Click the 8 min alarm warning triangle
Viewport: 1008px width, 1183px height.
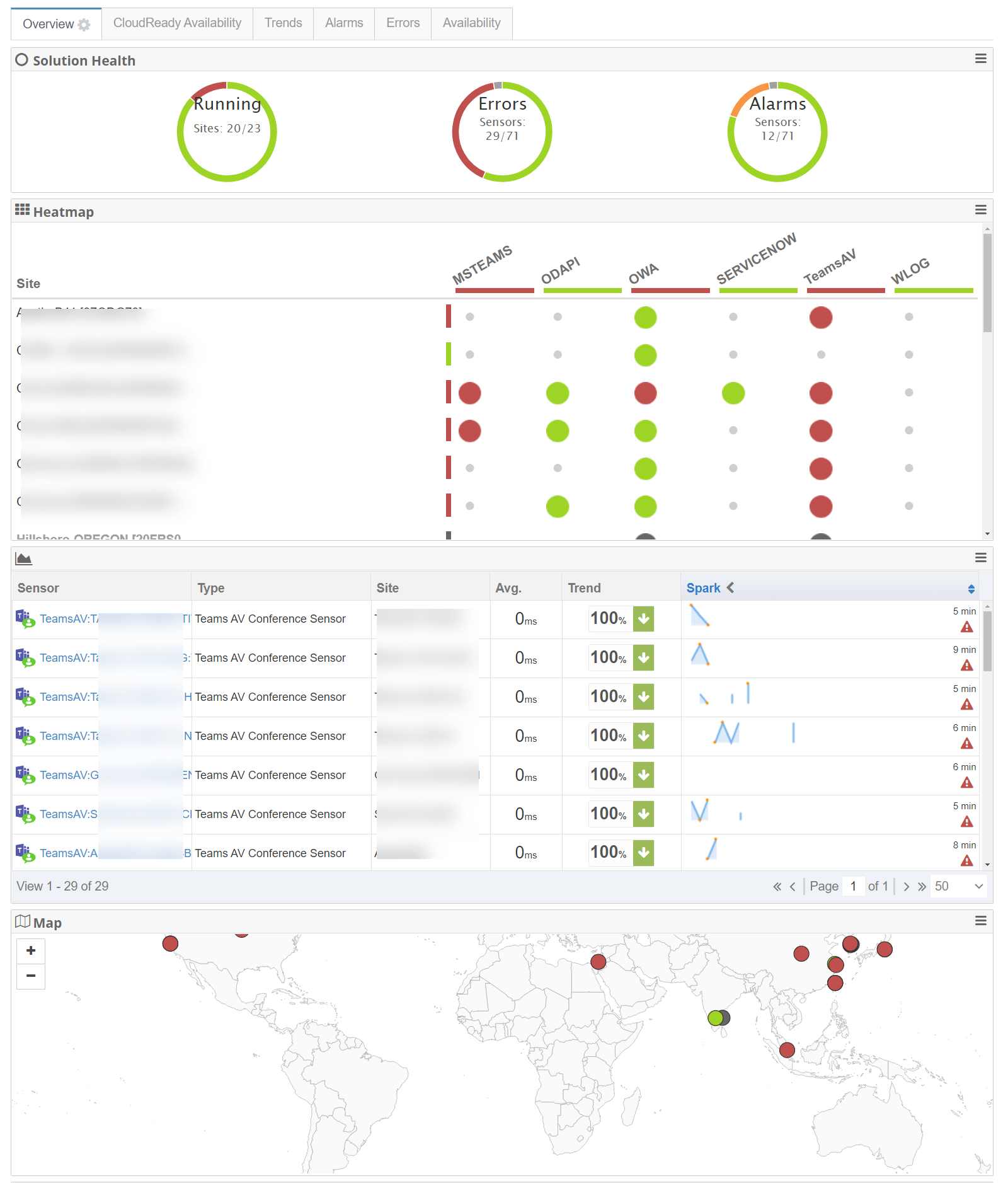(966, 862)
